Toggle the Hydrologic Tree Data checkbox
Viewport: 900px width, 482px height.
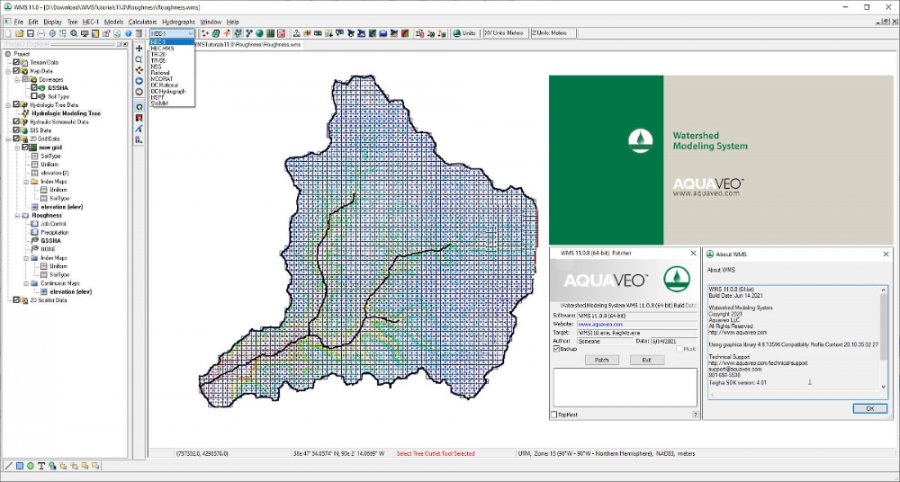16,105
